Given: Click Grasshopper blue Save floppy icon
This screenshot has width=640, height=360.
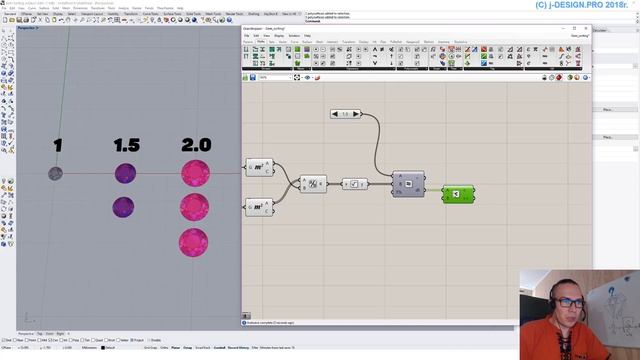Looking at the screenshot, I should (253, 77).
